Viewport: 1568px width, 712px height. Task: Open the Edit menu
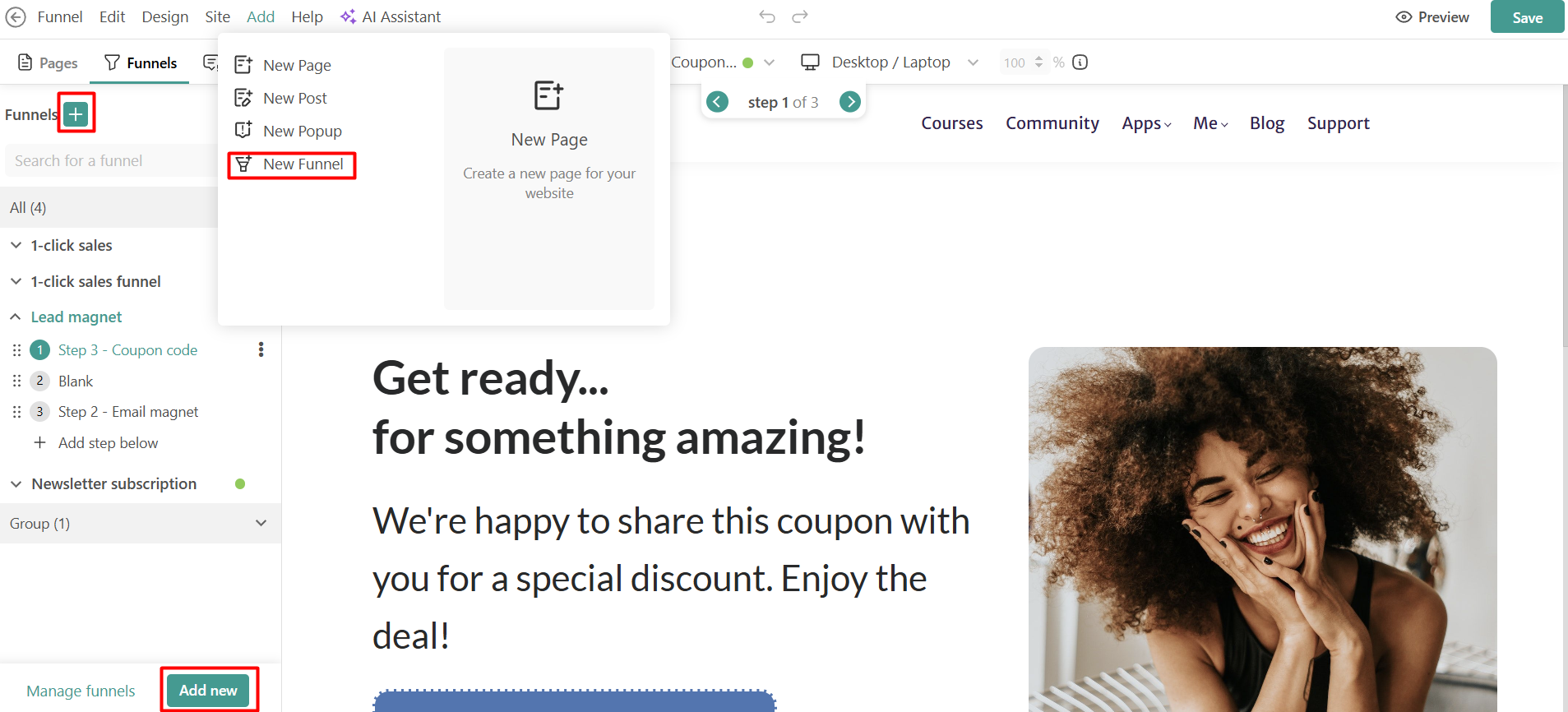112,16
